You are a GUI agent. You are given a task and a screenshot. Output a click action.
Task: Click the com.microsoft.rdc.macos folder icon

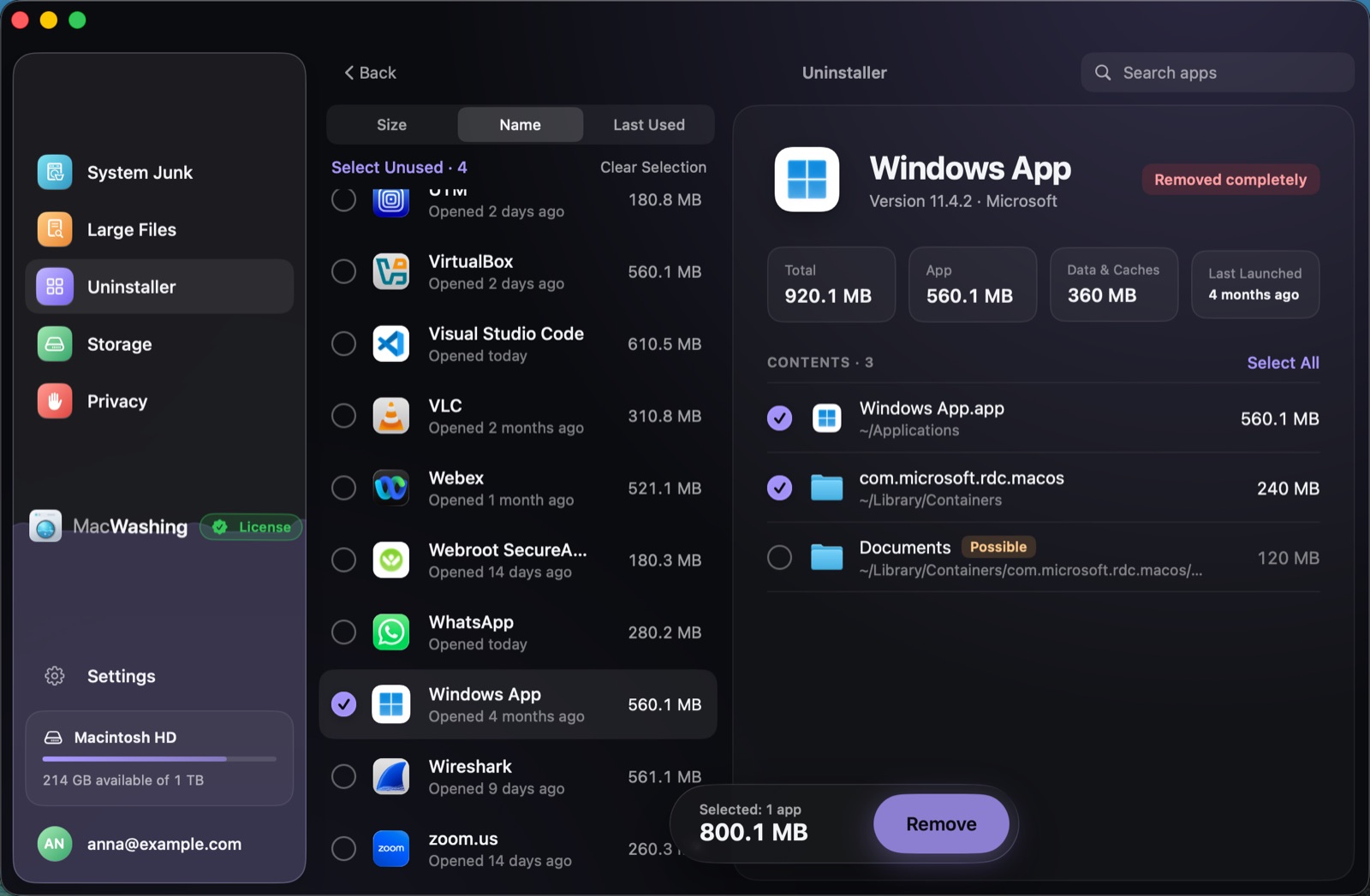coord(827,488)
